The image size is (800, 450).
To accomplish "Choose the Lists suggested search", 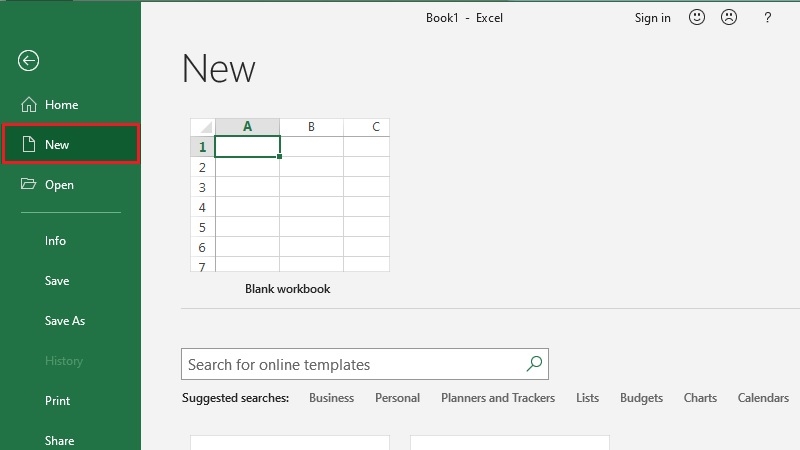I will coord(587,398).
